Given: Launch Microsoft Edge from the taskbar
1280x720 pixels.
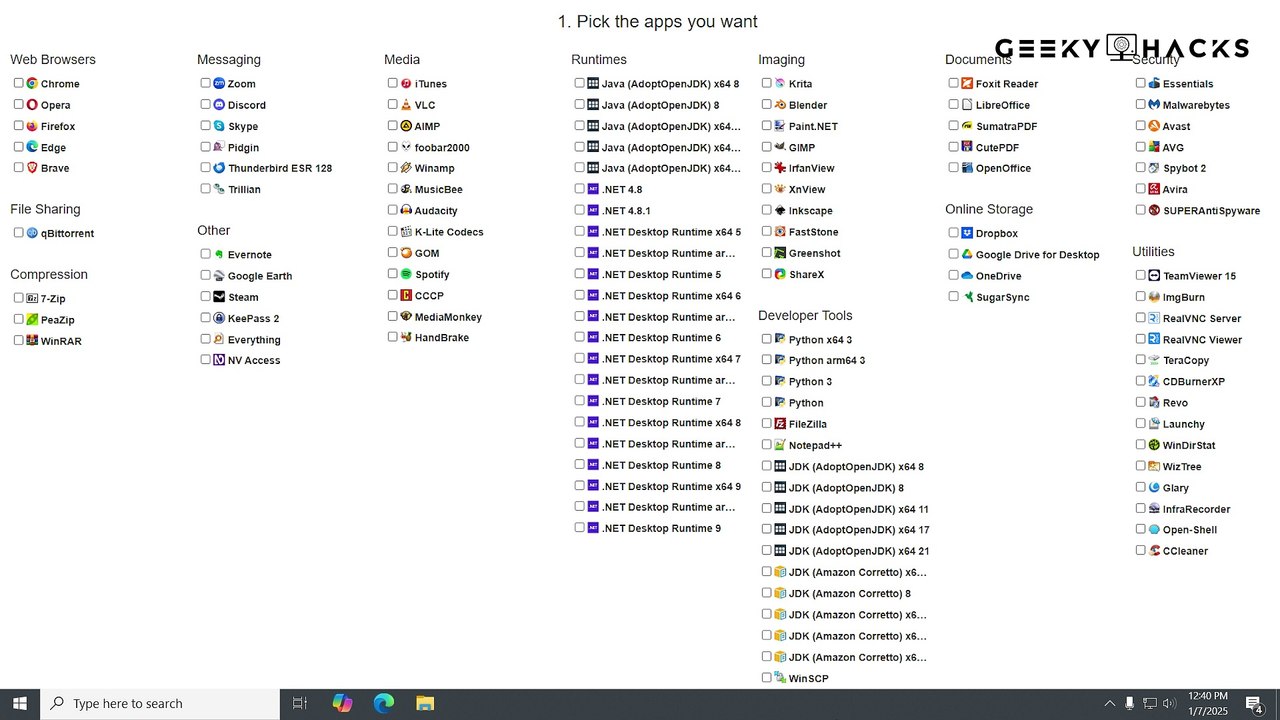Looking at the screenshot, I should tap(384, 704).
